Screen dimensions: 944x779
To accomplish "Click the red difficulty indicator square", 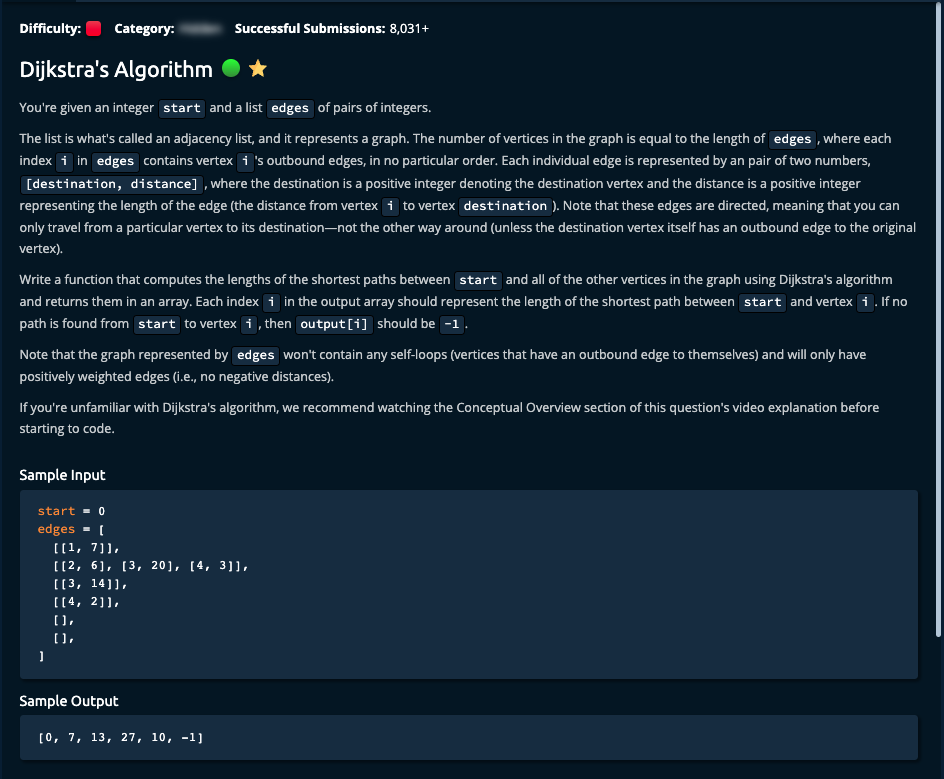I will point(94,29).
